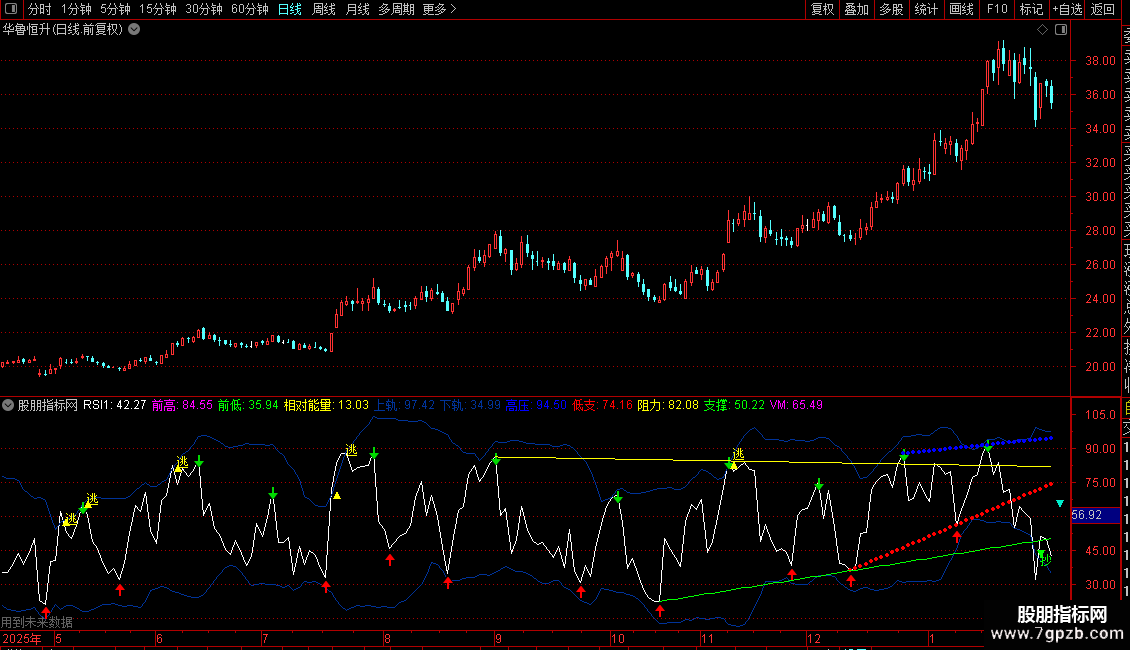Open the 画线 drawing tools
The width and height of the screenshot is (1130, 650).
(x=961, y=10)
